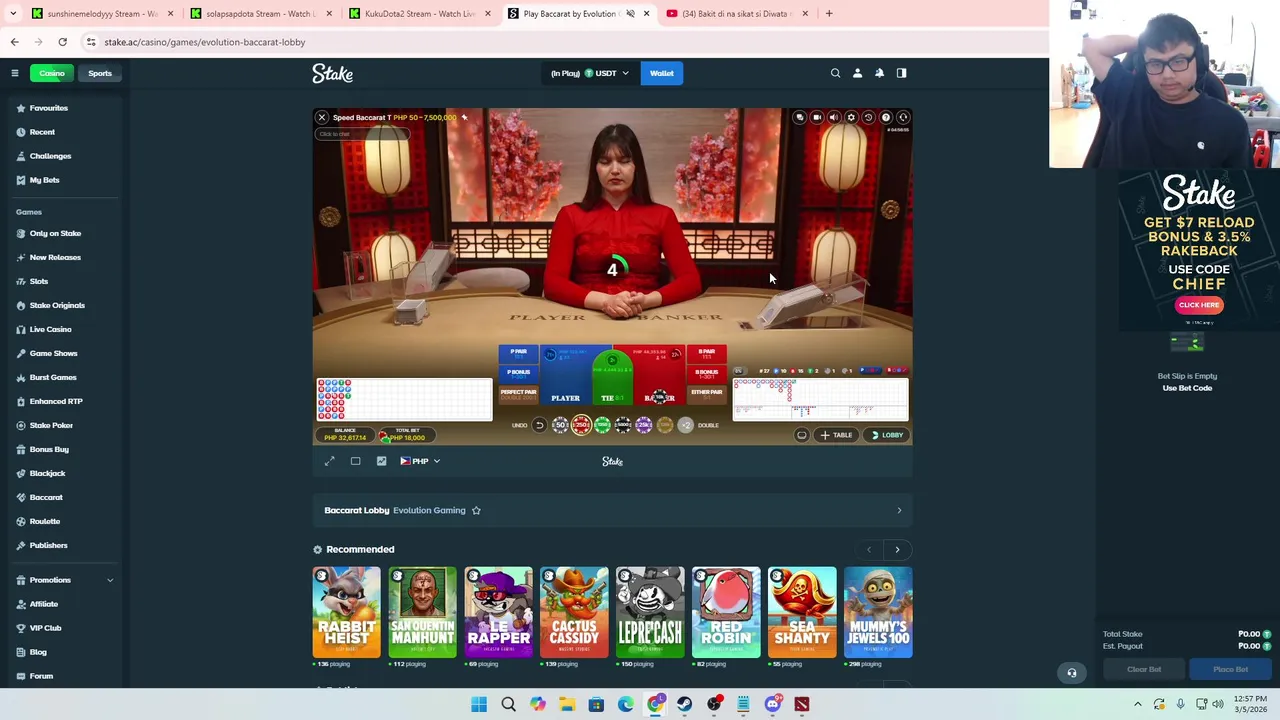Open the USDT balance dropdown
This screenshot has height=720, width=1280.
[590, 73]
